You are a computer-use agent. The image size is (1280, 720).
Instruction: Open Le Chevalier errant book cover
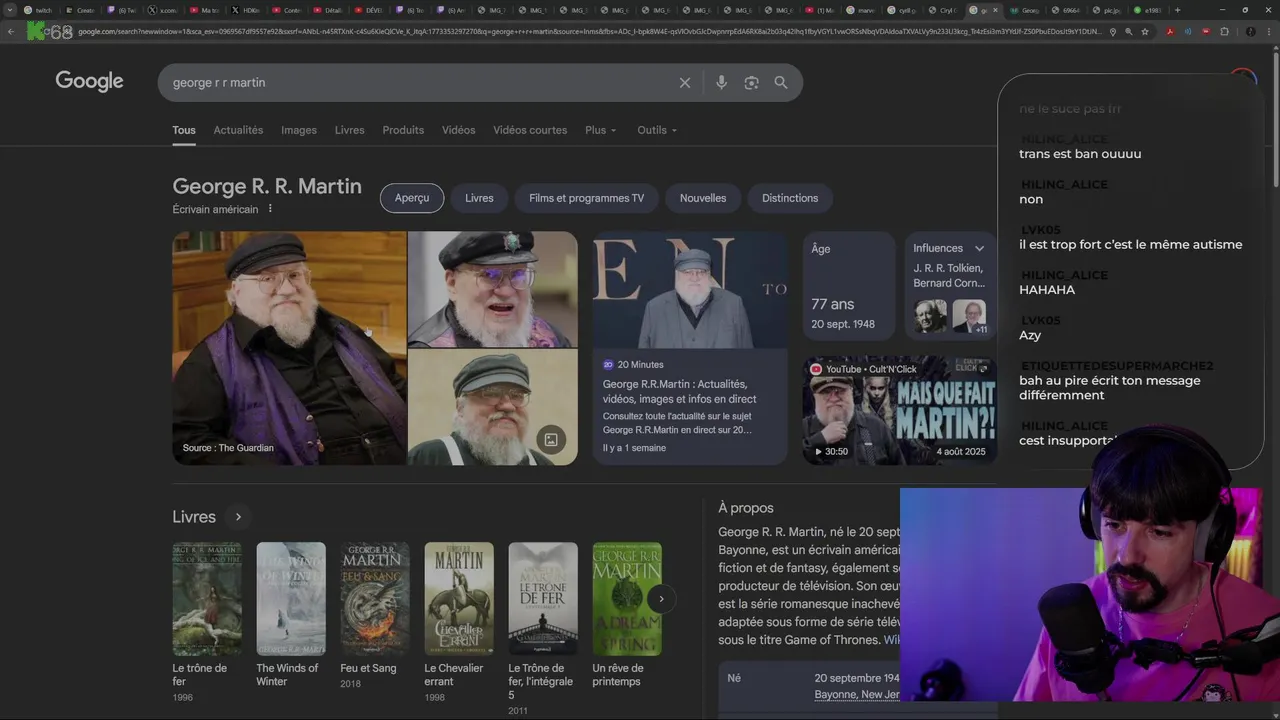tap(459, 599)
